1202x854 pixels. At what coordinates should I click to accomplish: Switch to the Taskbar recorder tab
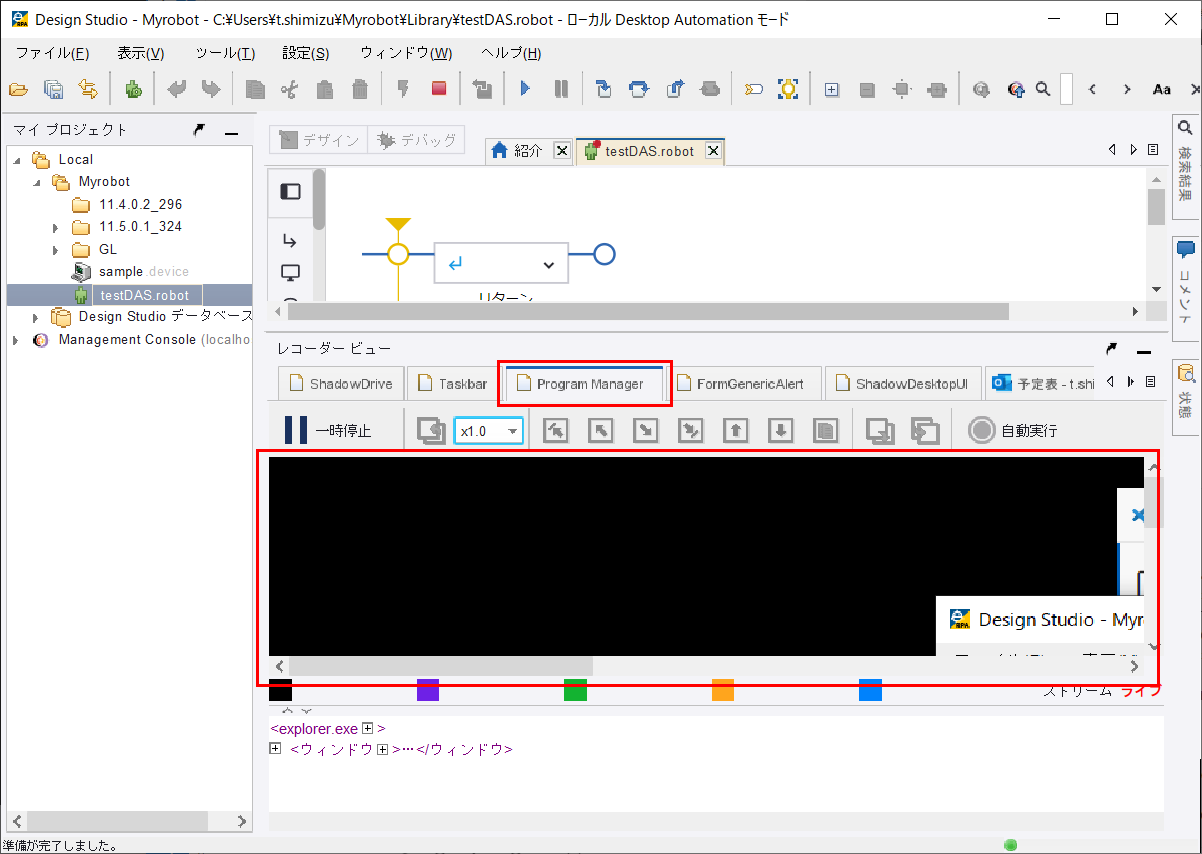452,384
